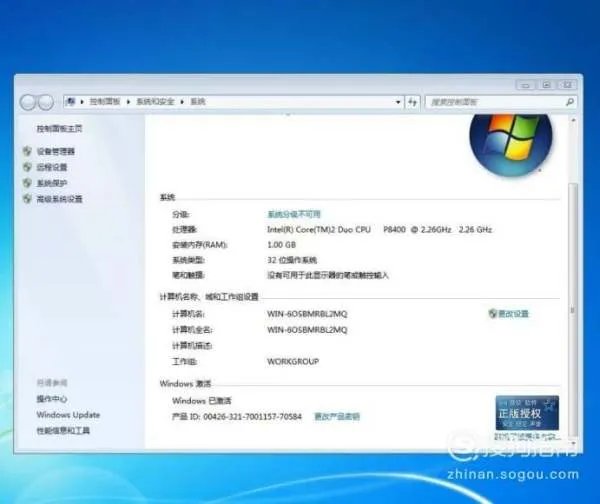Click the shield icon beside 高级系统设置

(27, 199)
